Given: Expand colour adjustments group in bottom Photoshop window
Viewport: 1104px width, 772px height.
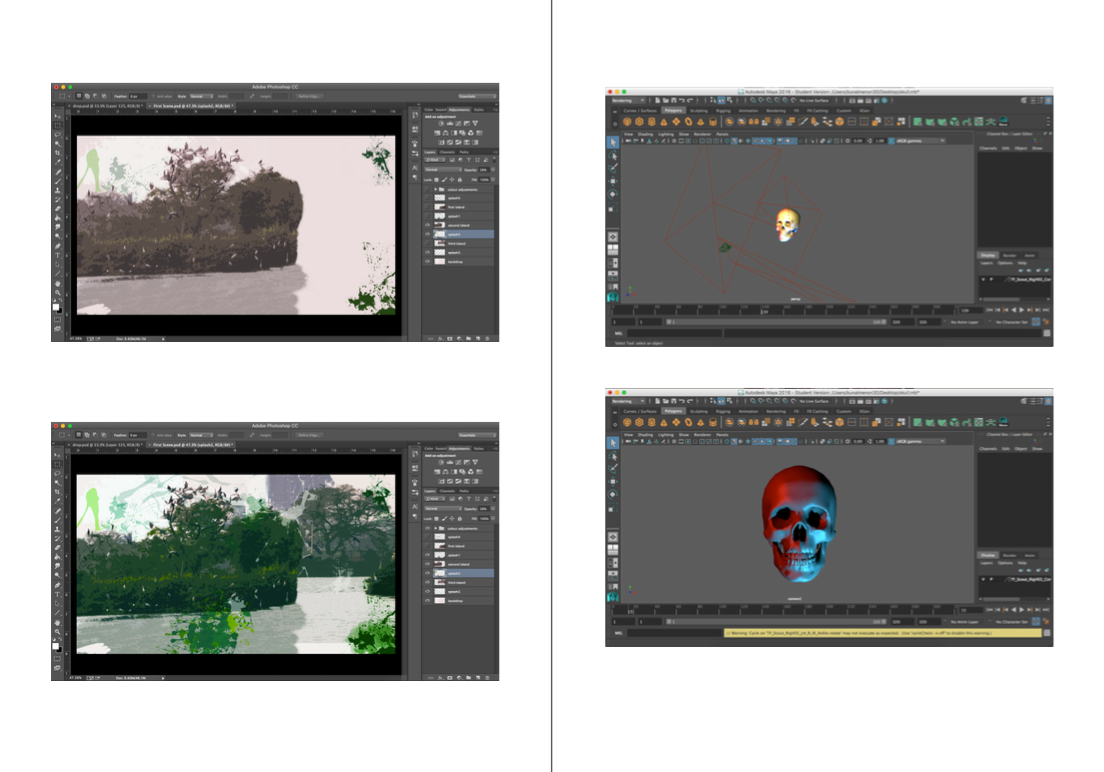Looking at the screenshot, I should 436,528.
